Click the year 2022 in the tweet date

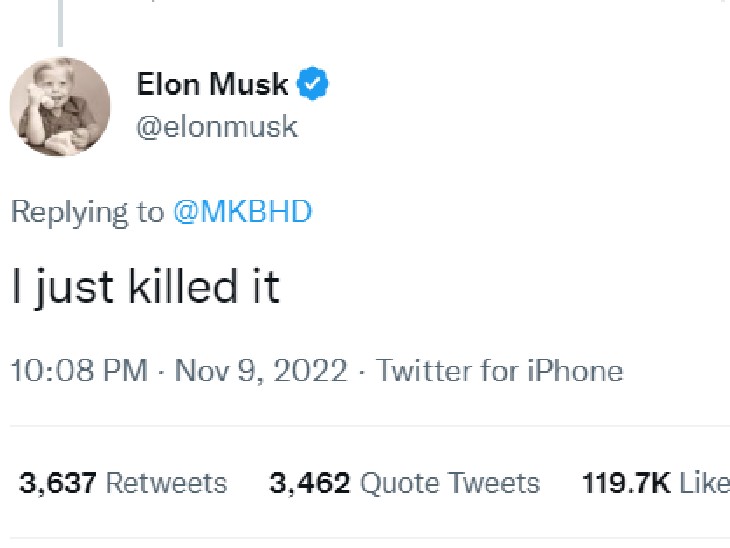point(309,371)
